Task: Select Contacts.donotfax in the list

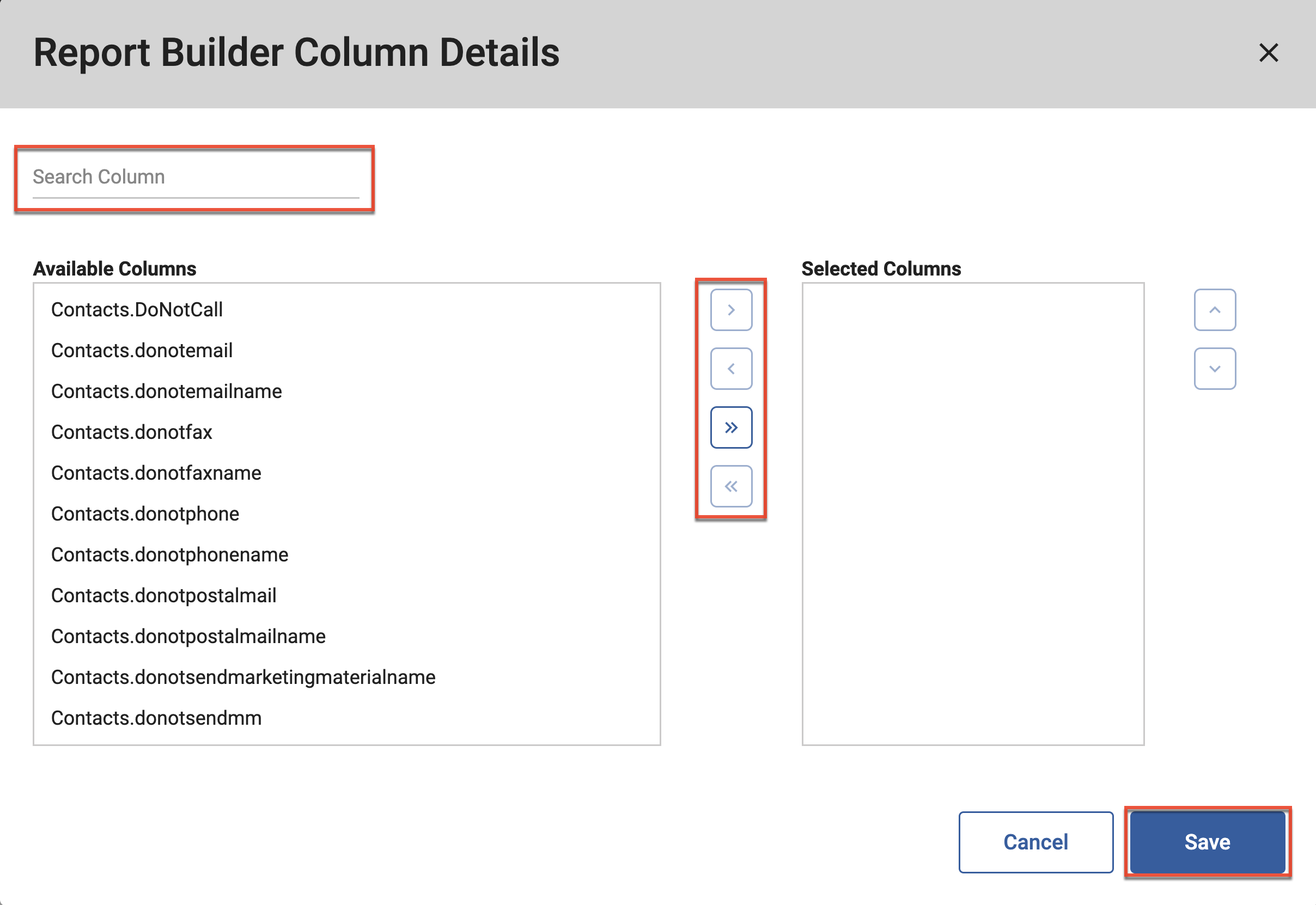Action: point(132,432)
